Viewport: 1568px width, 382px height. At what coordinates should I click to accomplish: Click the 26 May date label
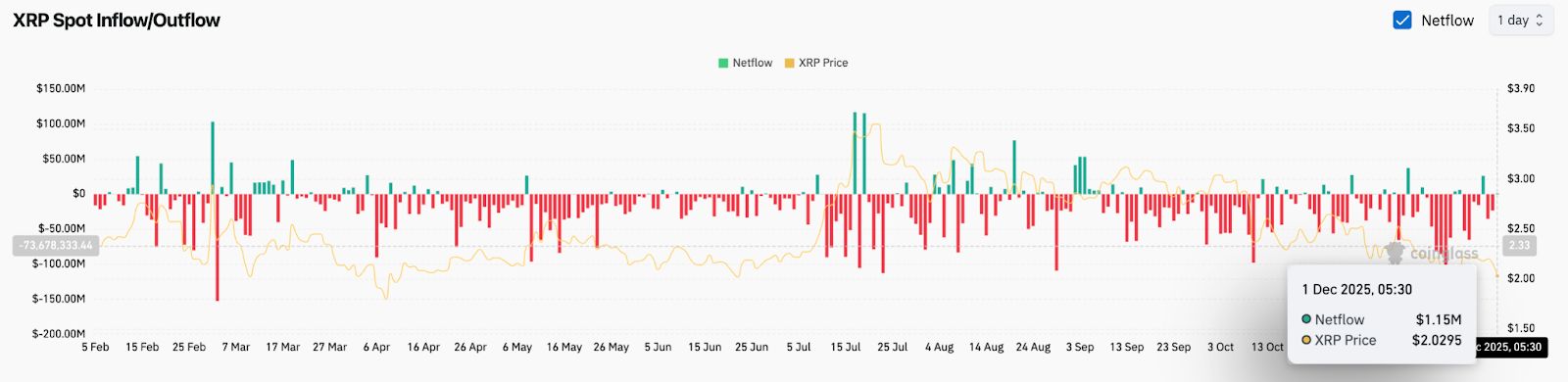click(x=611, y=347)
